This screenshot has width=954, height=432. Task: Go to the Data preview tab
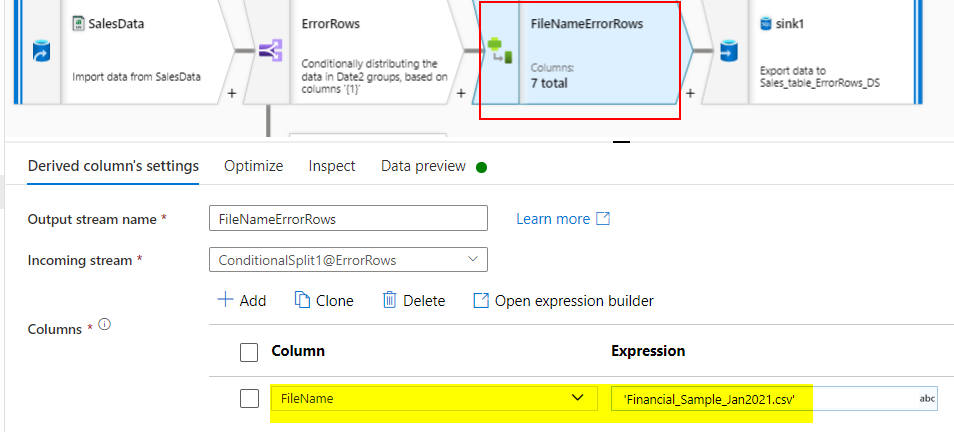coord(423,166)
